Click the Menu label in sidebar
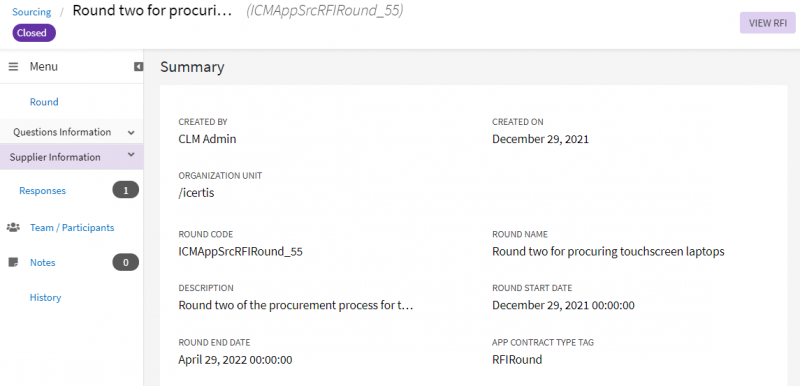800x386 pixels. tap(43, 67)
